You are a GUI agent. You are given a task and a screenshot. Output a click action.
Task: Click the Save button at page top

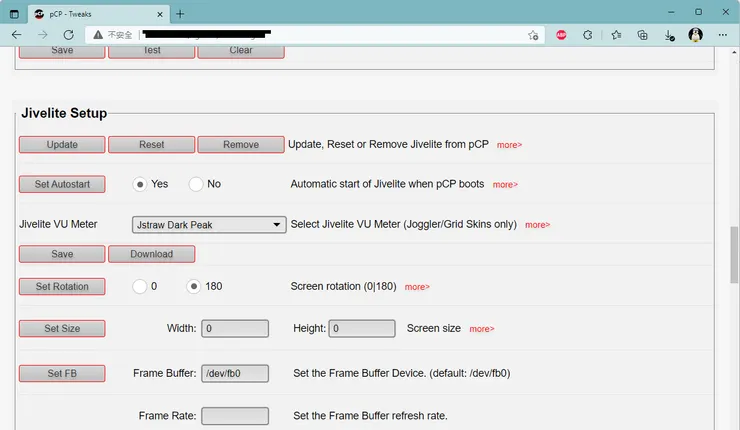(x=62, y=52)
